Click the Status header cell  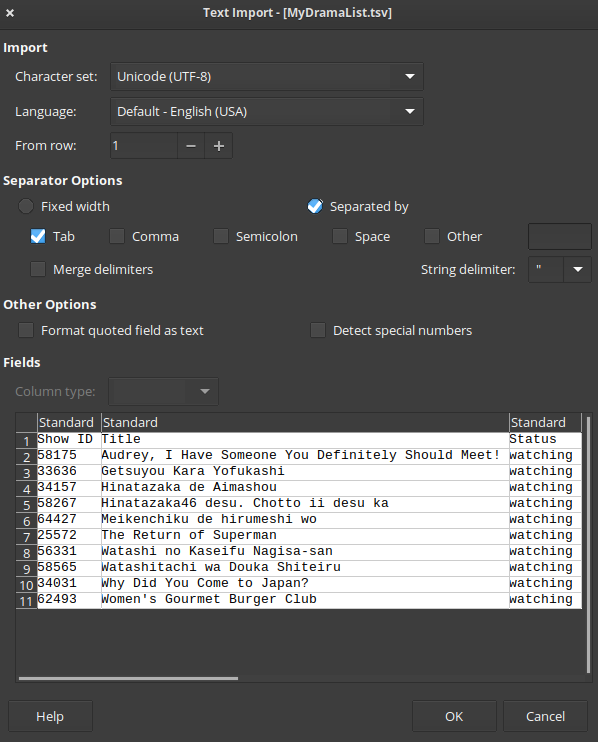pos(545,439)
